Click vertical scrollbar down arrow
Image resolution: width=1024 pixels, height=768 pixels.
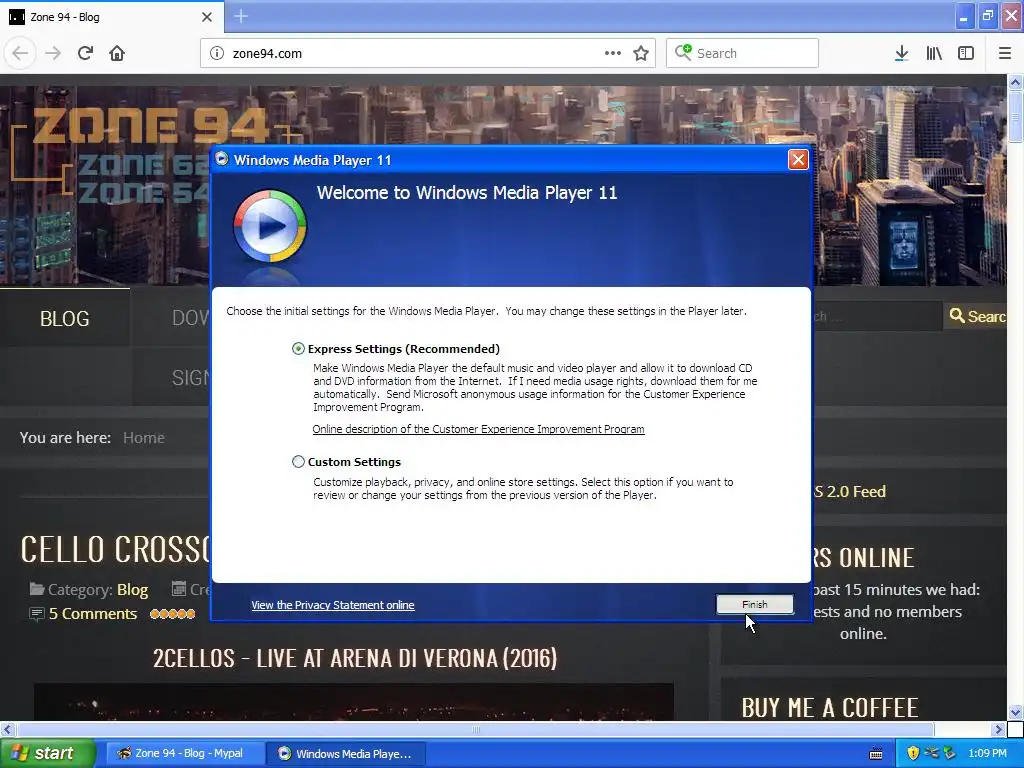click(1015, 712)
